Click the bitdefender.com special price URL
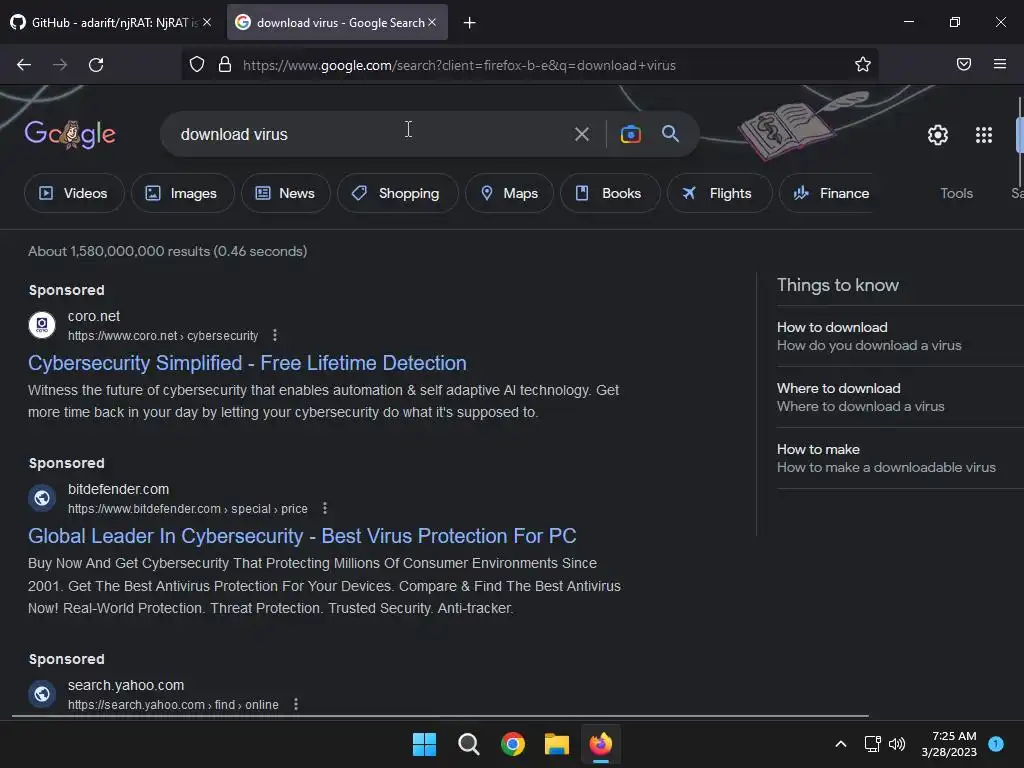This screenshot has height=768, width=1024. (x=187, y=509)
